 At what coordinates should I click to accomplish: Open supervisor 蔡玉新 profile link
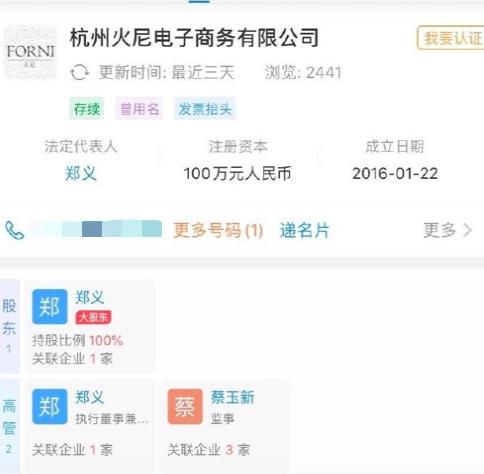click(232, 397)
